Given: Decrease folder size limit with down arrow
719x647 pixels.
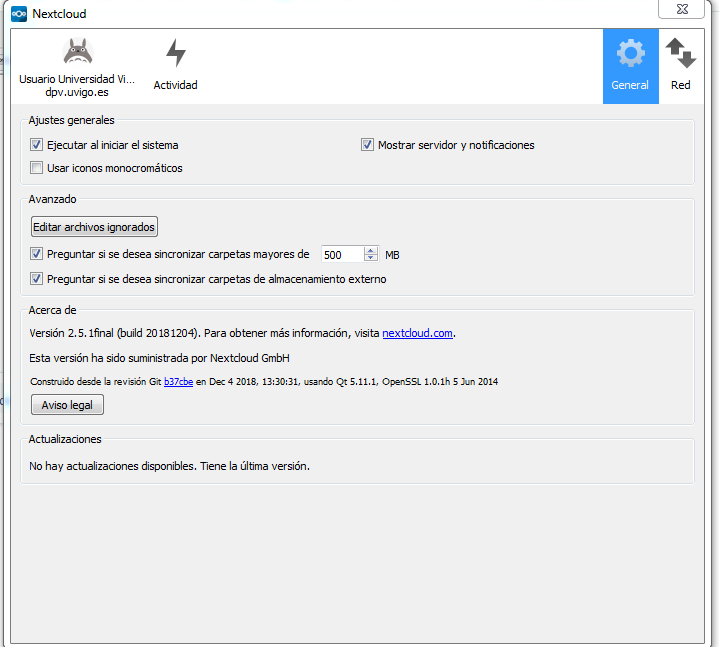Looking at the screenshot, I should click(371, 259).
